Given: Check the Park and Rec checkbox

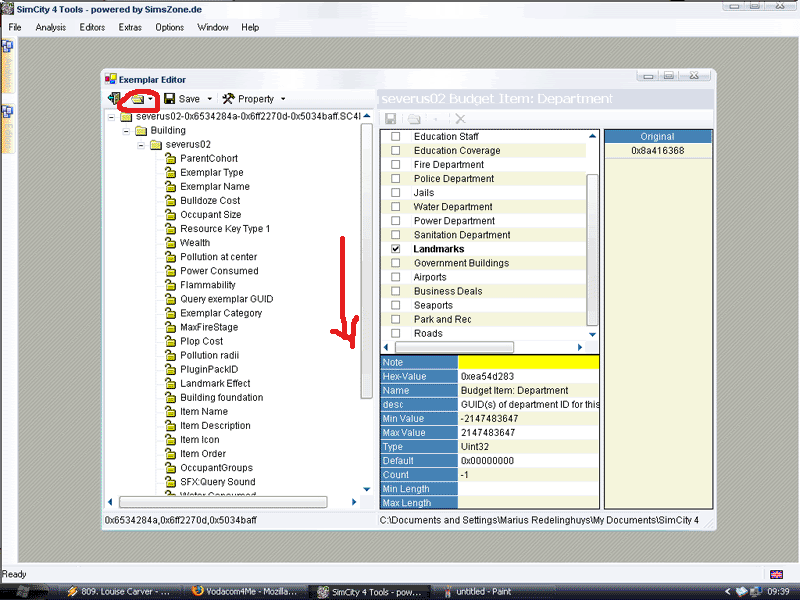Looking at the screenshot, I should [395, 319].
